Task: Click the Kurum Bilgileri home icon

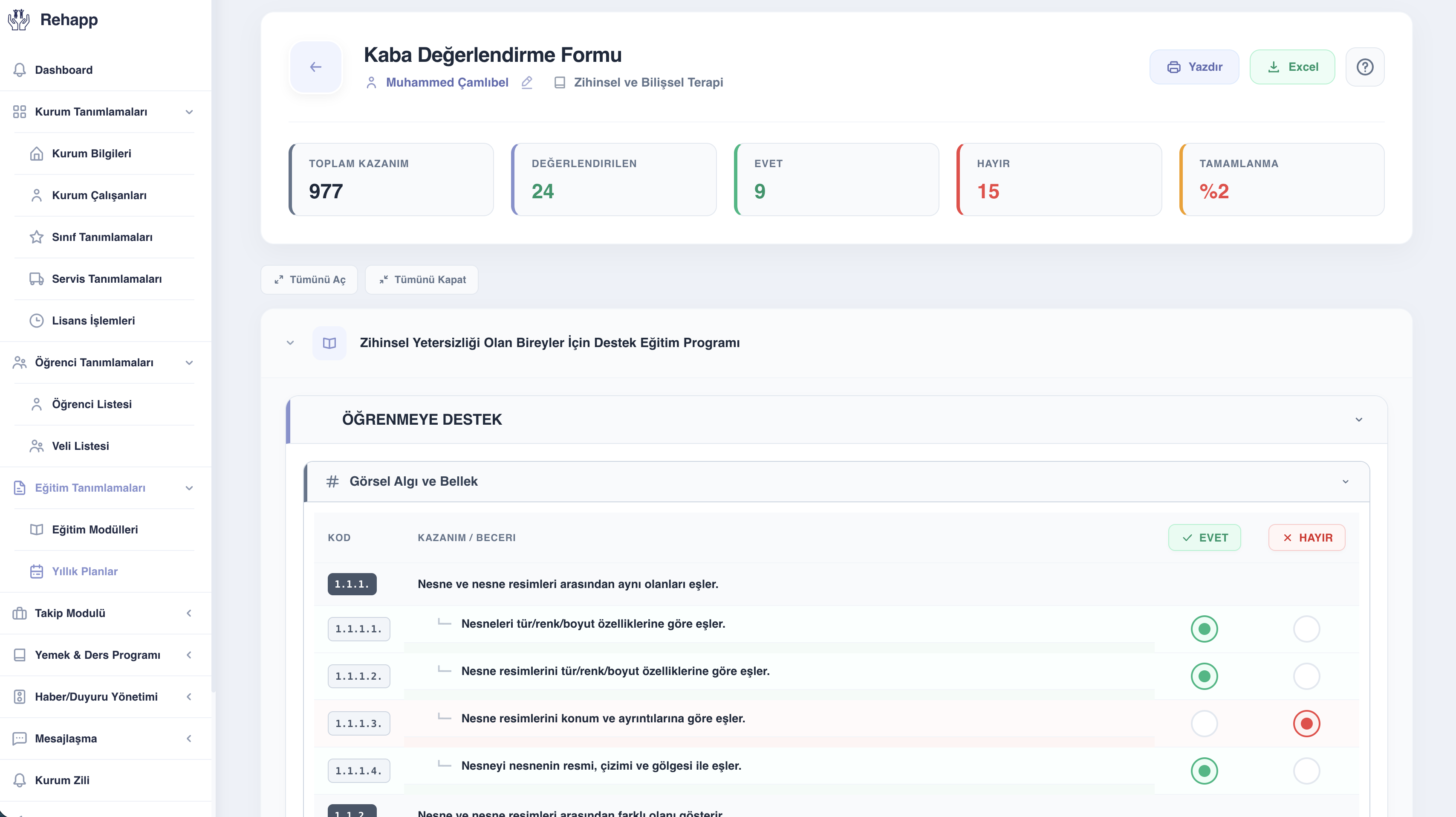Action: 37,153
